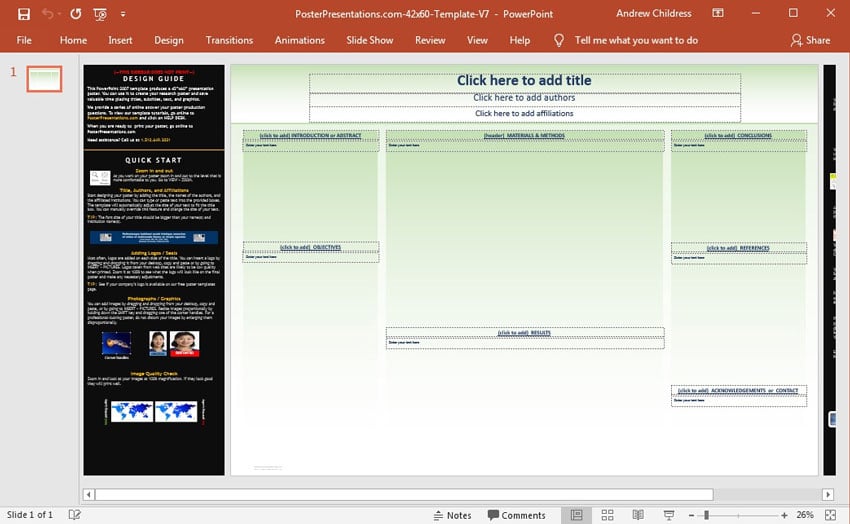The height and width of the screenshot is (524, 850).
Task: Select slide 1 thumbnail
Action: [x=44, y=80]
